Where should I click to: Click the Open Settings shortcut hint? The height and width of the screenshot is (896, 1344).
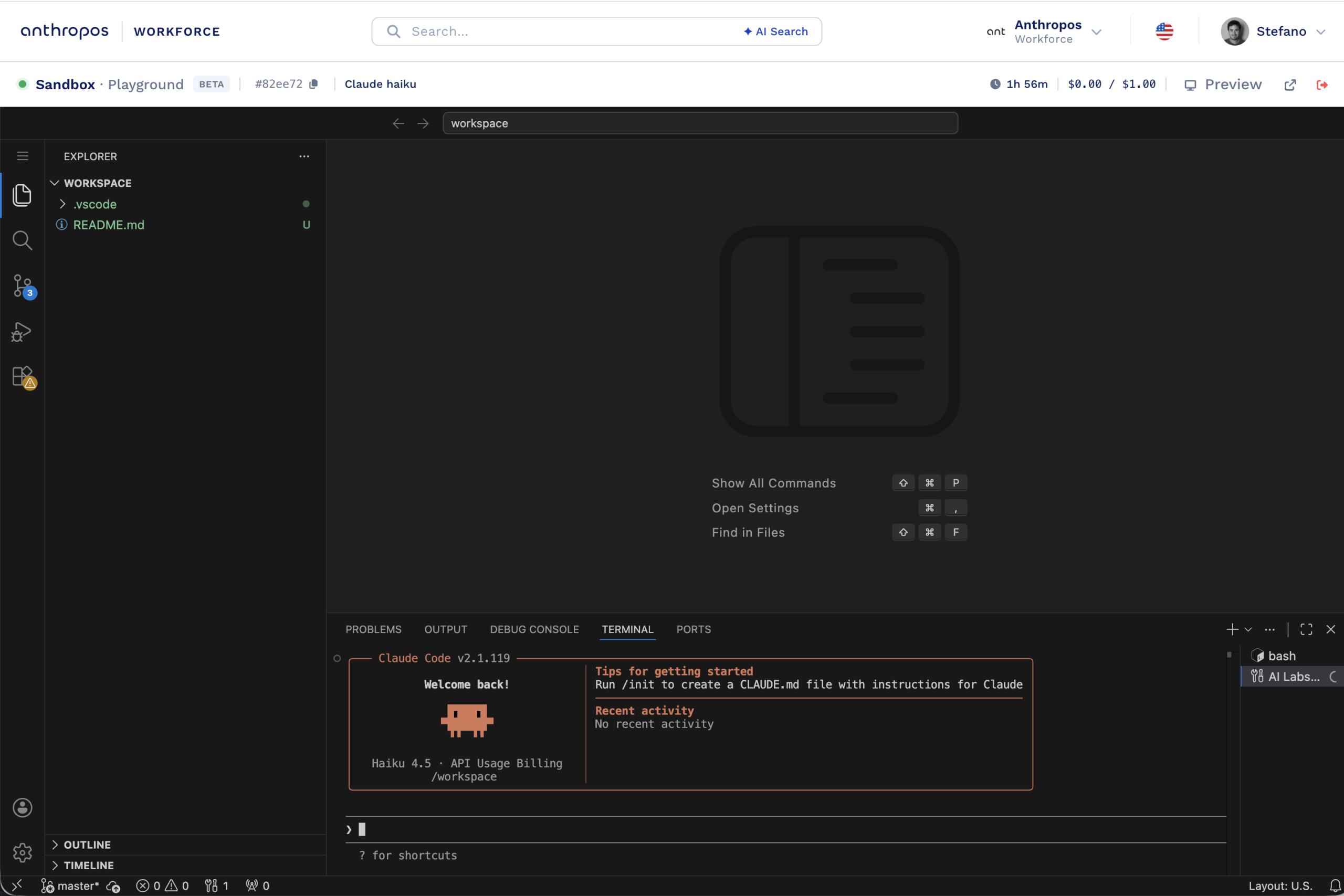[x=839, y=508]
